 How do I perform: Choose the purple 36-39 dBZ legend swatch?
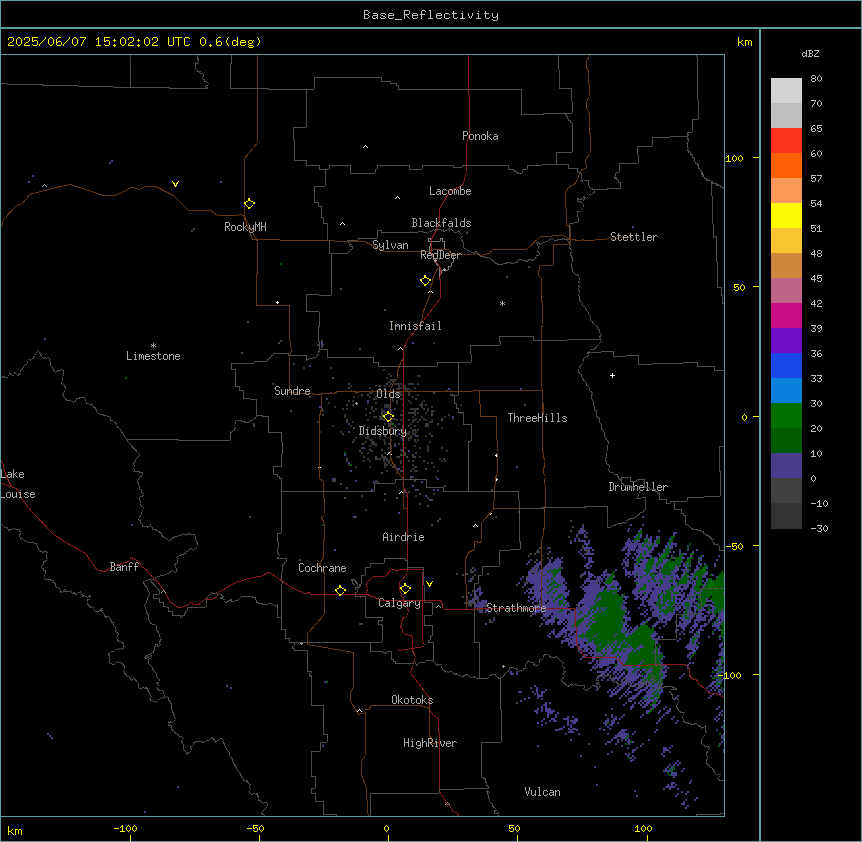tap(786, 341)
